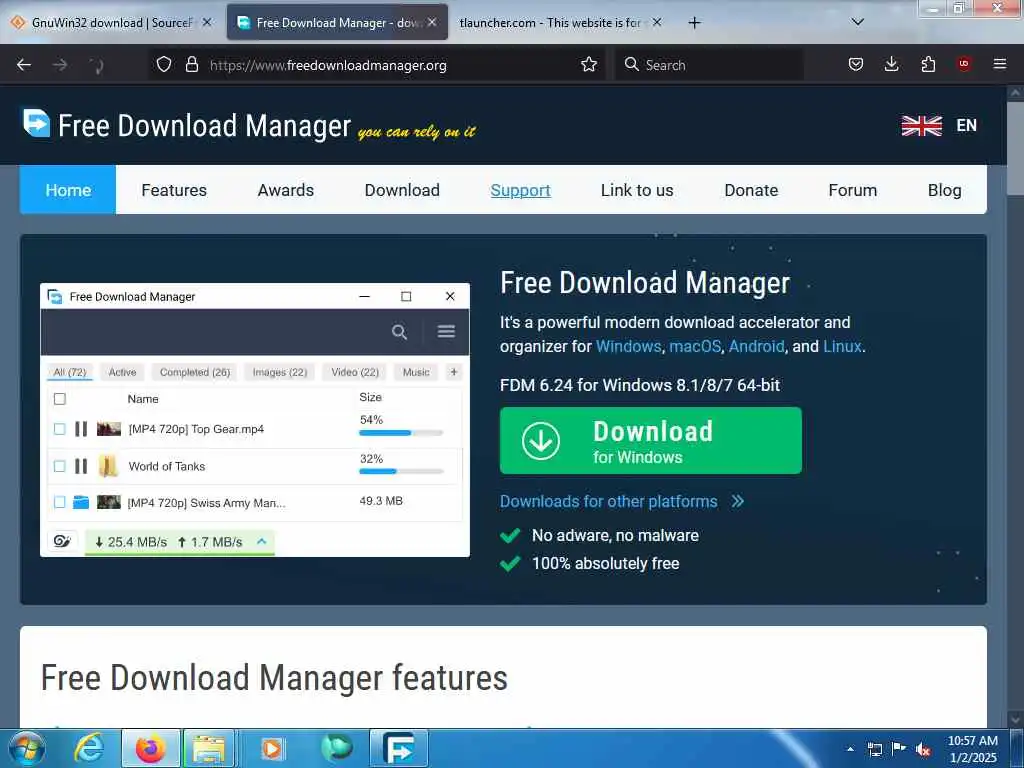Screen dimensions: 1024x768
Task: Click the Firefox back arrow button
Action: 24,65
